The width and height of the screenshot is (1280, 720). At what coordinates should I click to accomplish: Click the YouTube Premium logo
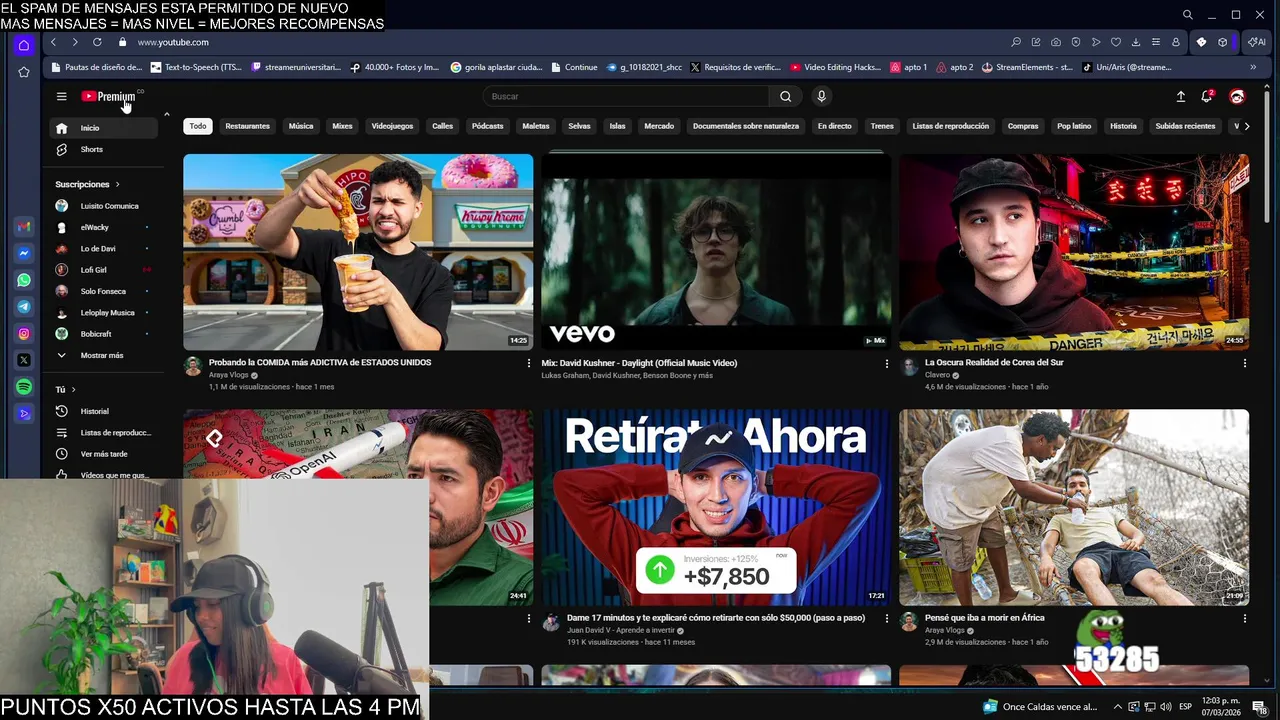click(x=108, y=96)
